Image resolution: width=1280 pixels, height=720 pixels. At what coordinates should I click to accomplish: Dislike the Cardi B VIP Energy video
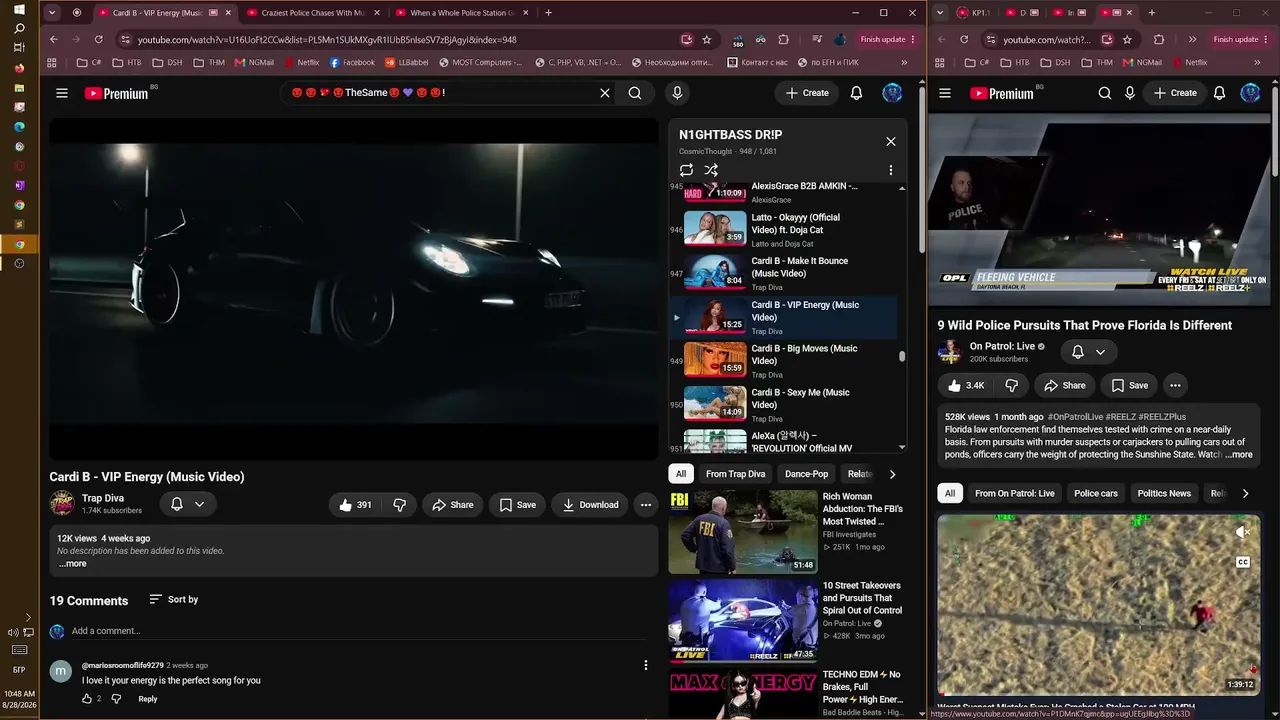(399, 505)
